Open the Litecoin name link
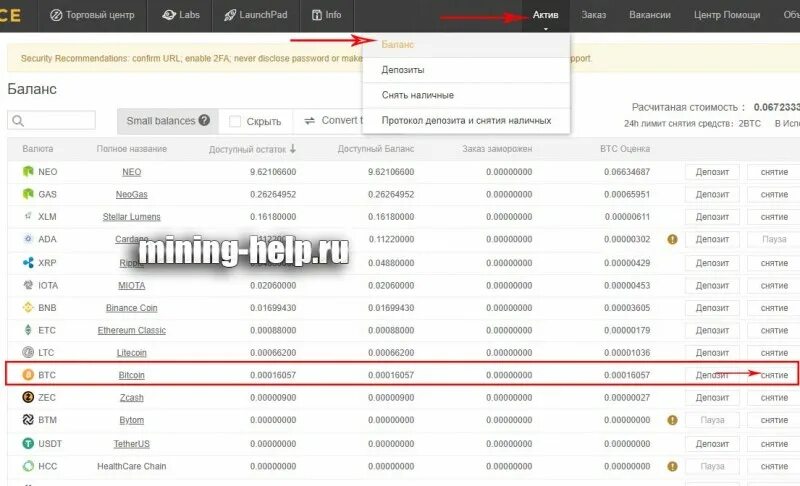The height and width of the screenshot is (486, 800). point(132,353)
